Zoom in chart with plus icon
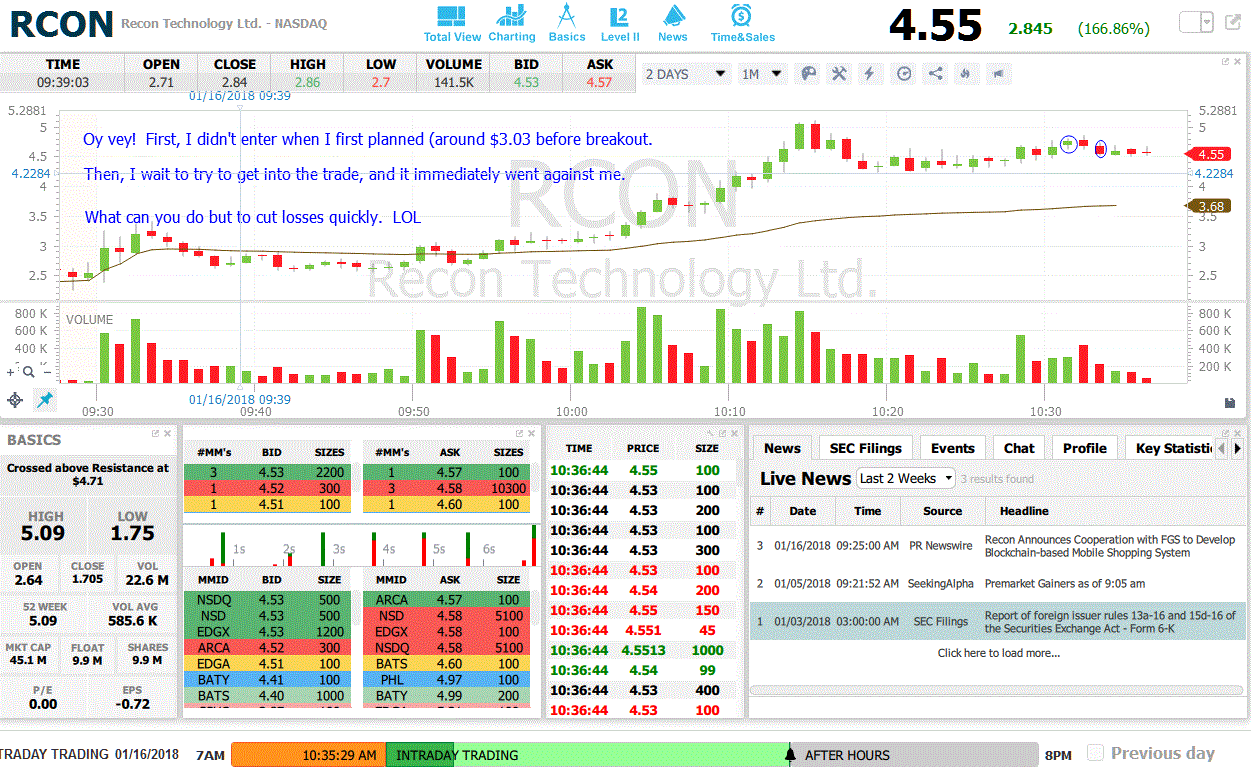Image resolution: width=1251 pixels, height=770 pixels. [x=12, y=372]
